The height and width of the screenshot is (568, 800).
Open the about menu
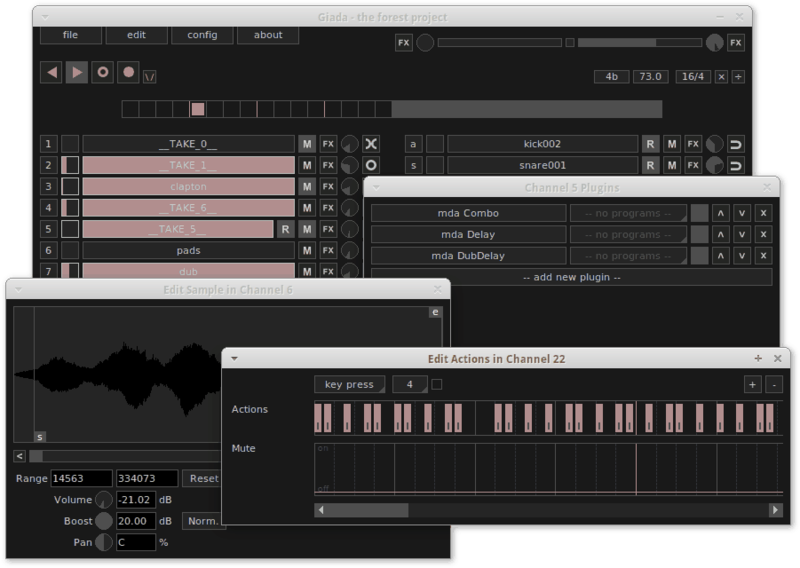pos(268,35)
